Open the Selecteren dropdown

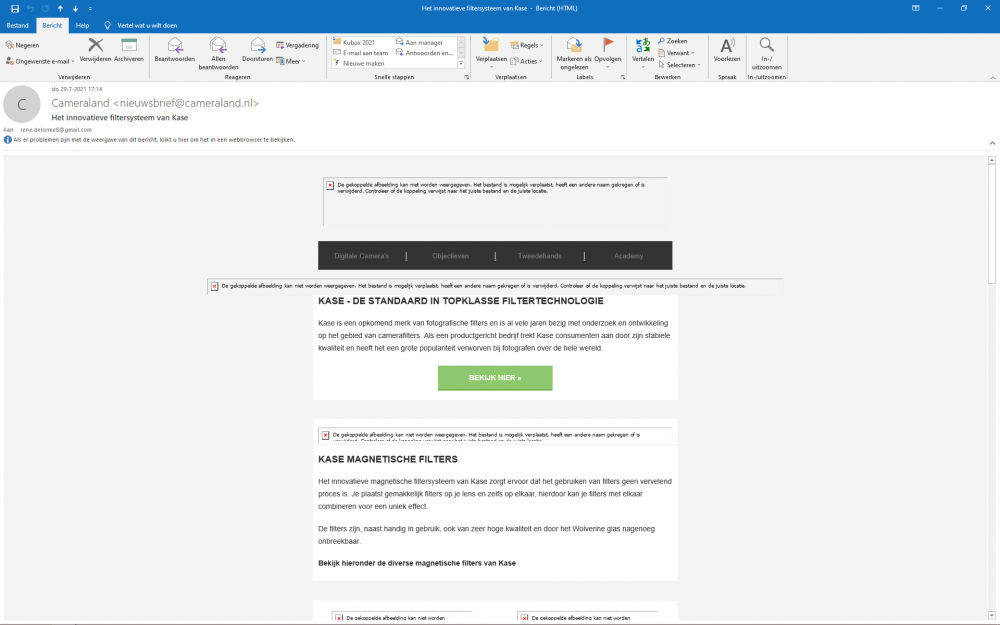point(680,64)
